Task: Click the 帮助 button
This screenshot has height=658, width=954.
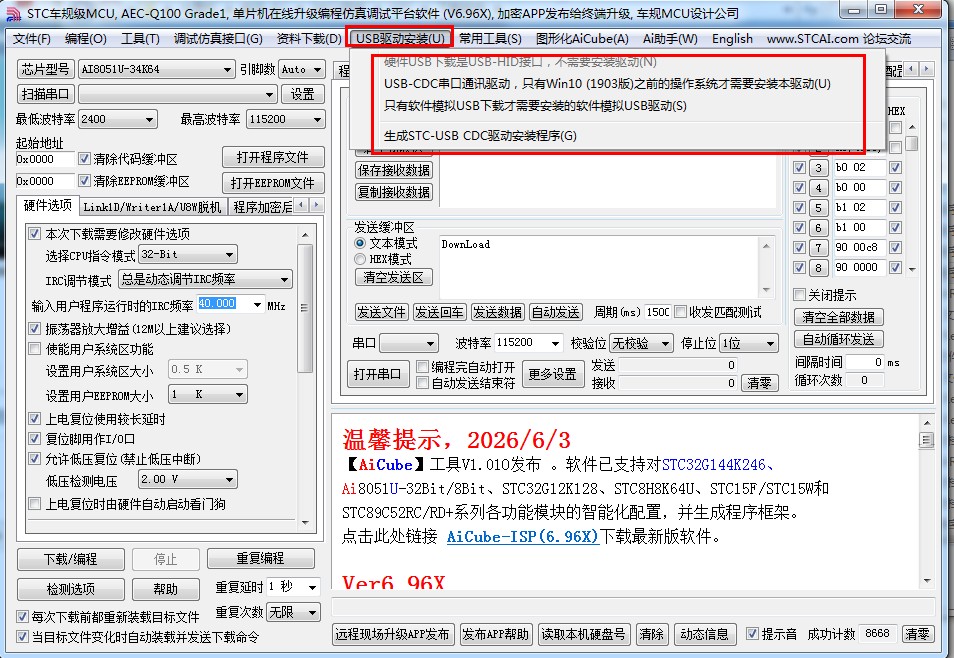Action: click(165, 589)
